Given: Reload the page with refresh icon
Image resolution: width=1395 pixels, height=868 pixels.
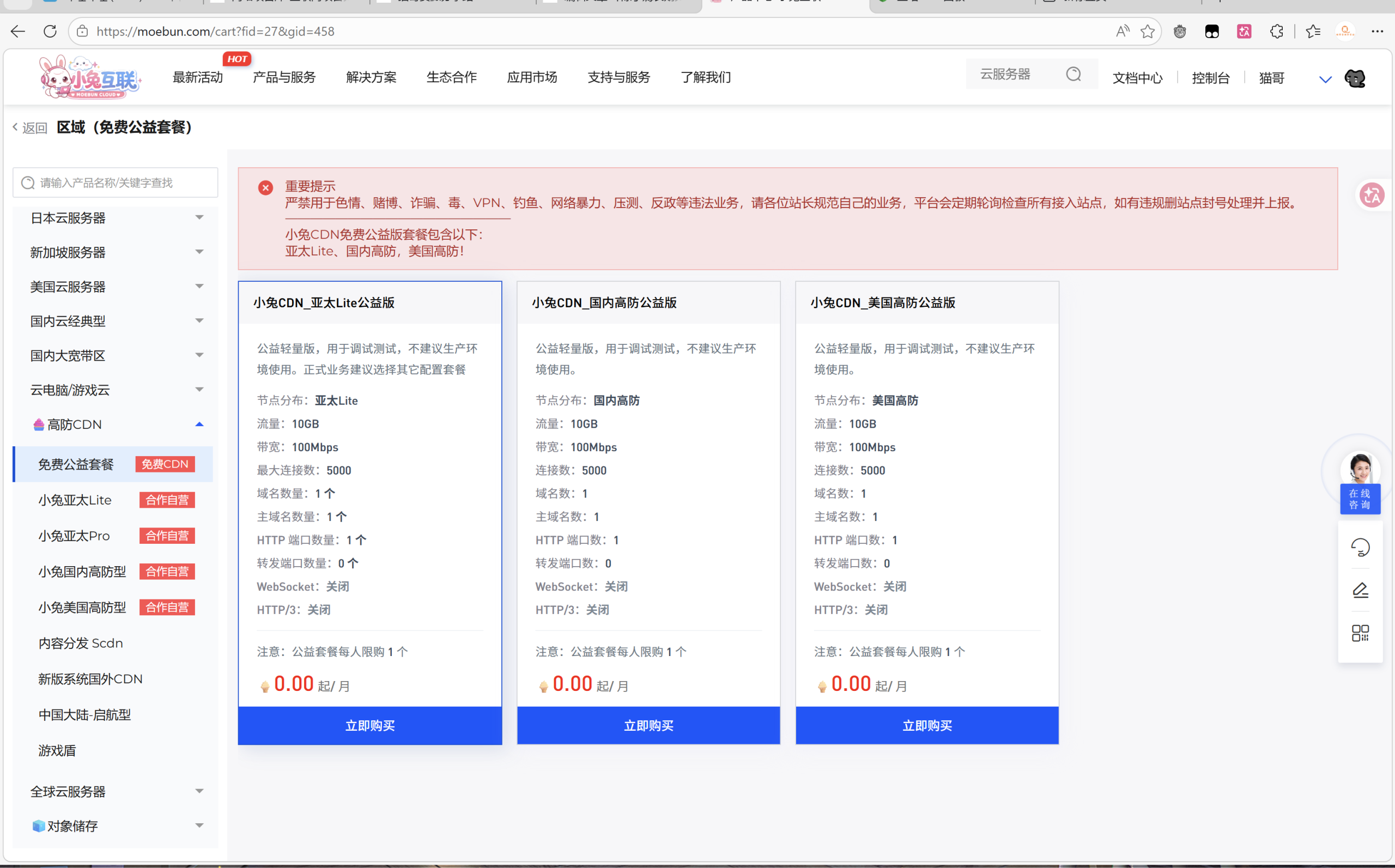Looking at the screenshot, I should pyautogui.click(x=50, y=31).
